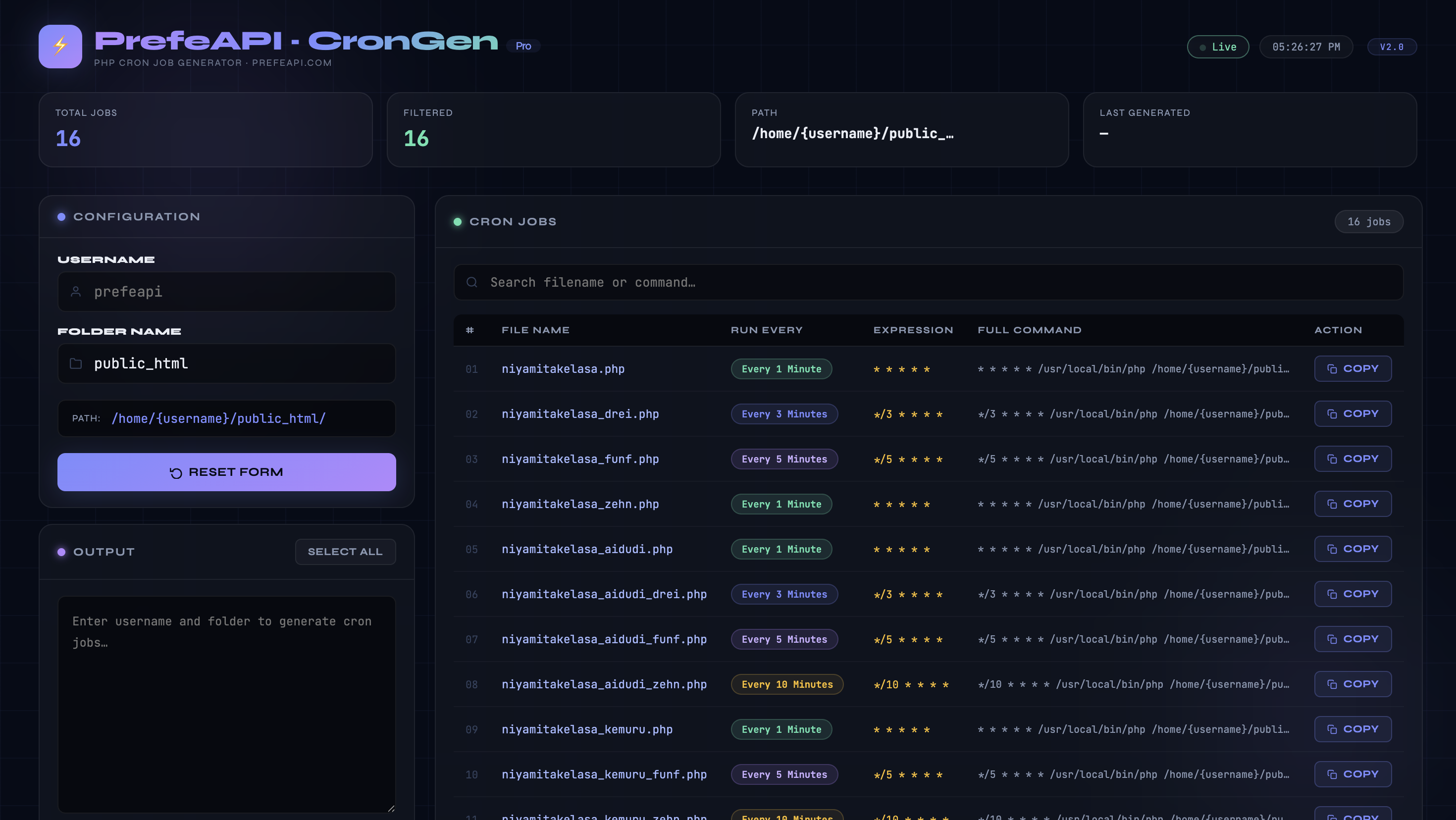Click copy icon for niyamitakelasa_drei.php row

(1332, 414)
